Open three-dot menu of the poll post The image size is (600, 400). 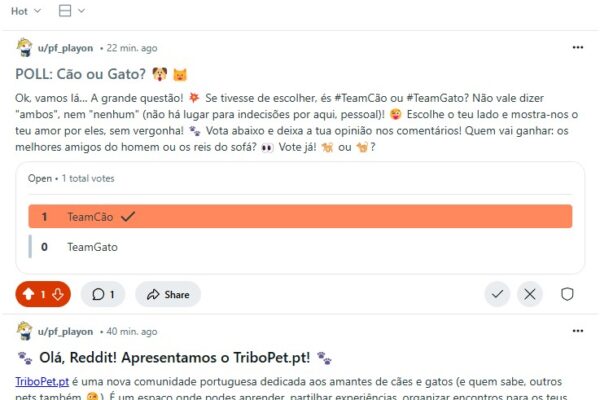click(x=577, y=47)
